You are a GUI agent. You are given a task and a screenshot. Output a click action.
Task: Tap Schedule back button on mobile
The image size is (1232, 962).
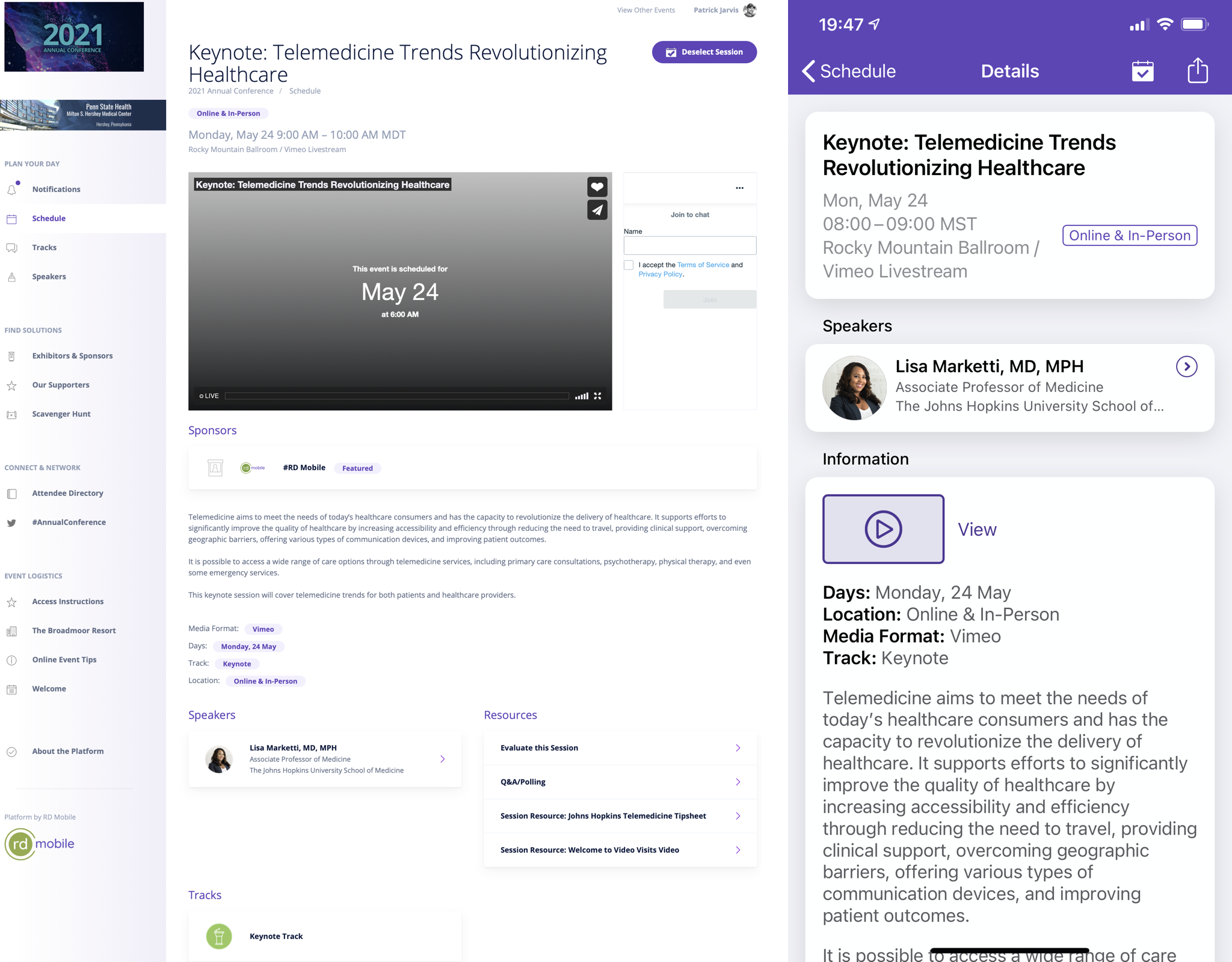coord(849,71)
